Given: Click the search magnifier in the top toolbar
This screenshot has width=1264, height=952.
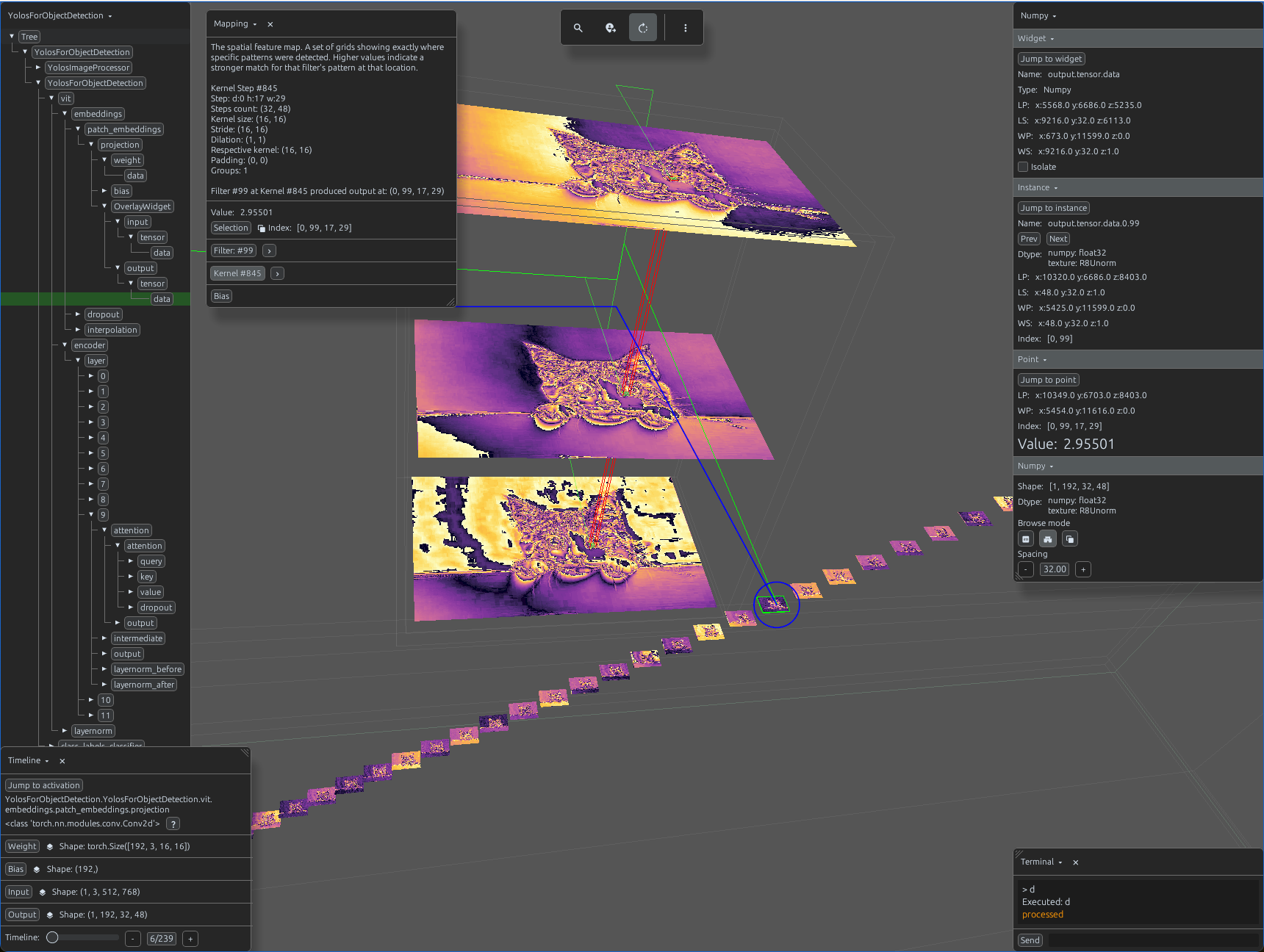Looking at the screenshot, I should point(578,28).
